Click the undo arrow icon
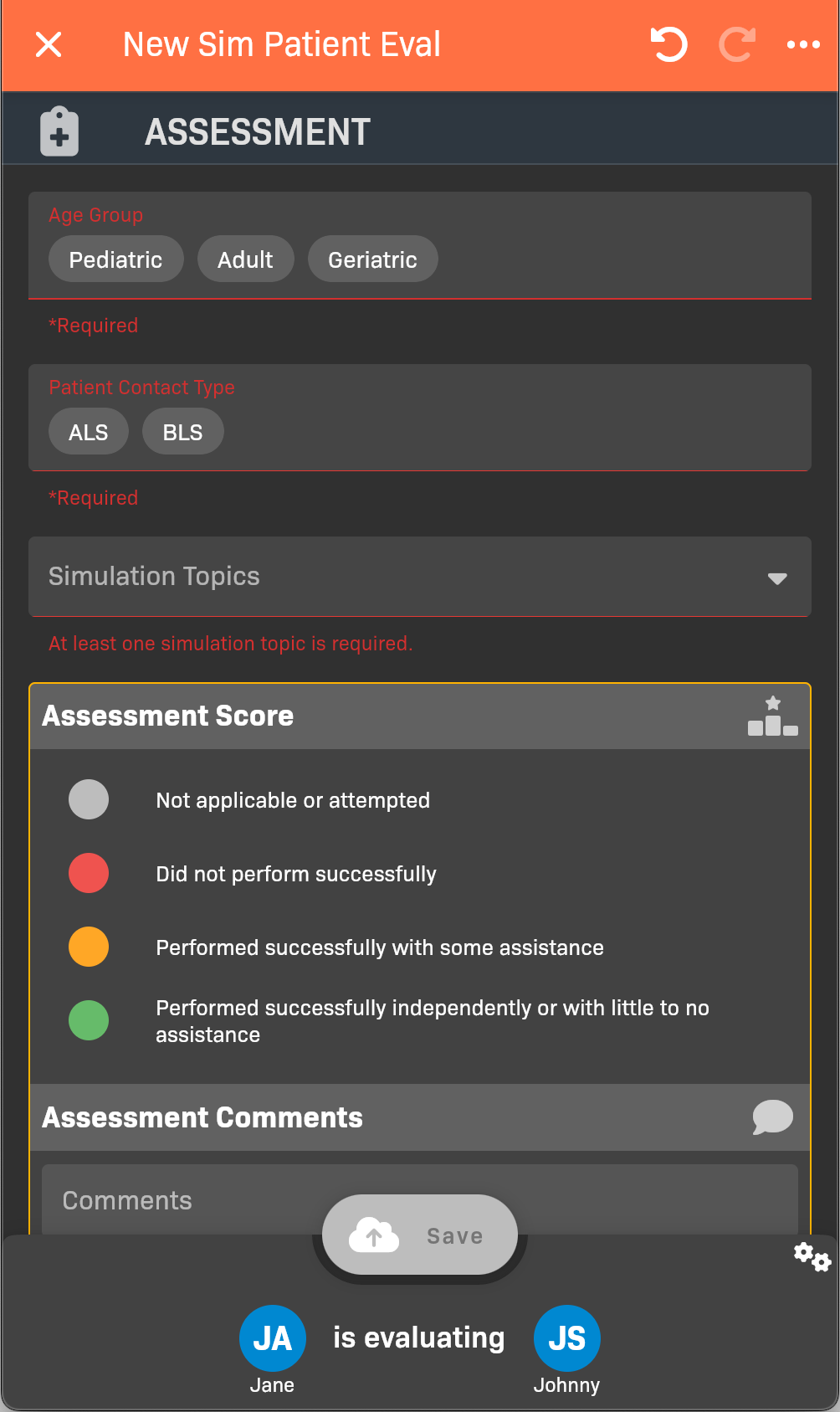 [668, 44]
